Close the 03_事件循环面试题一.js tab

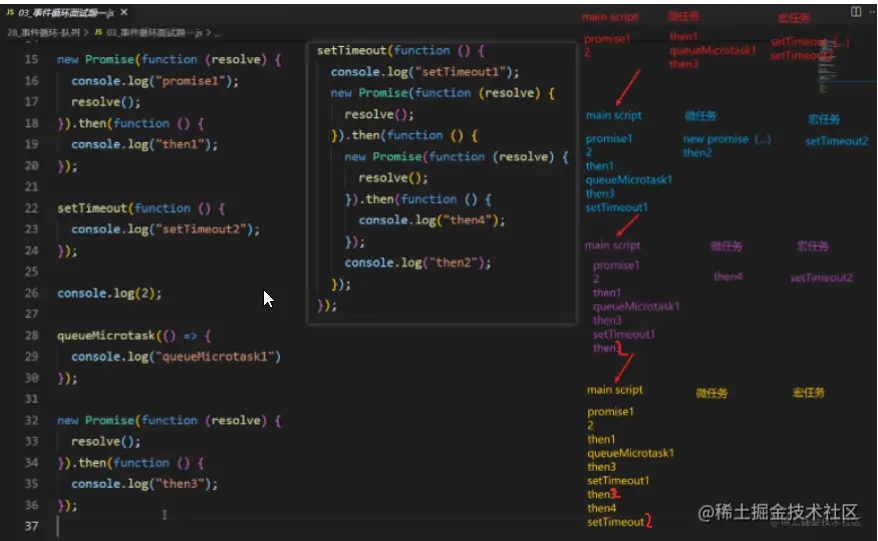[x=124, y=12]
